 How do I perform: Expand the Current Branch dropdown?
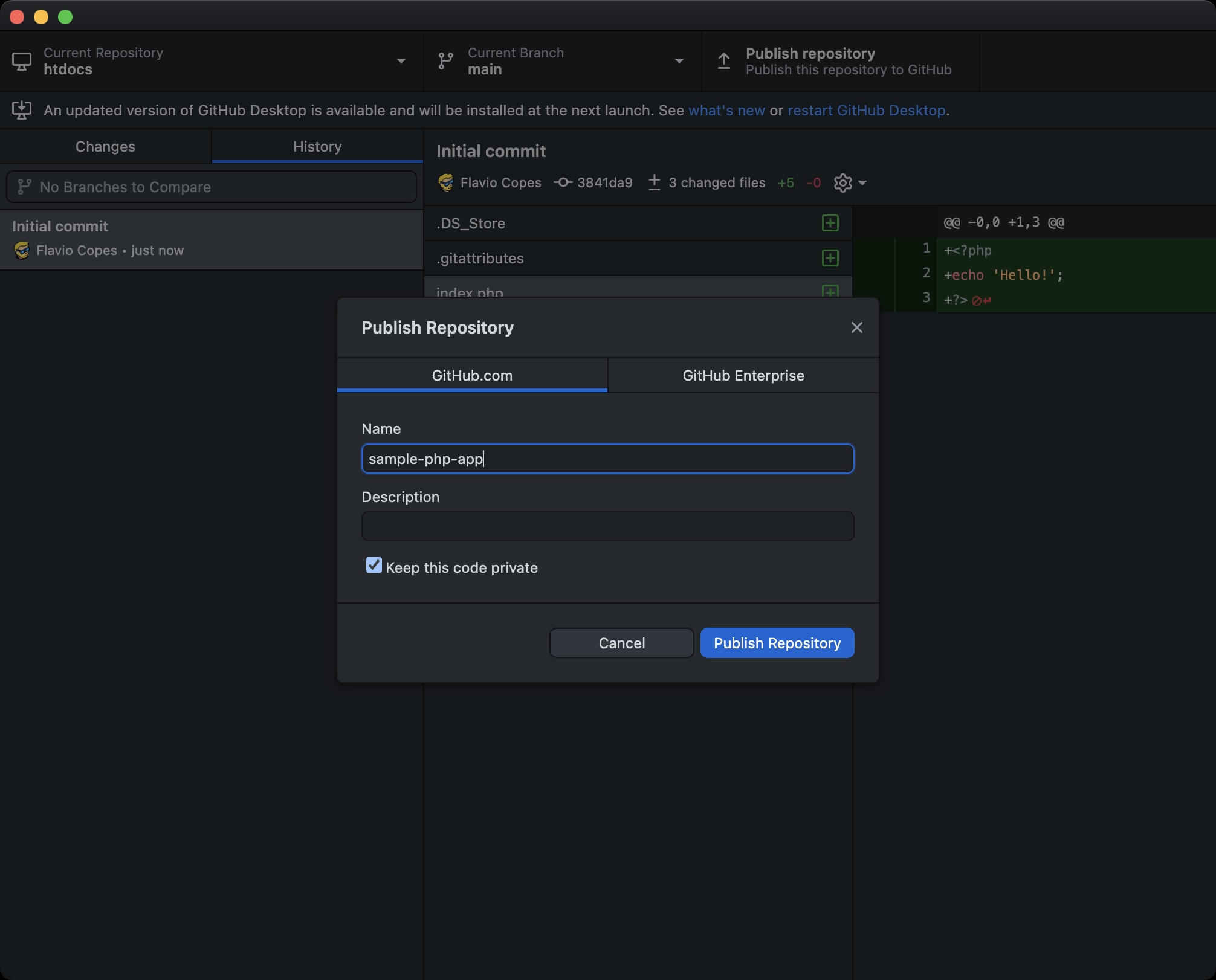pyautogui.click(x=679, y=61)
